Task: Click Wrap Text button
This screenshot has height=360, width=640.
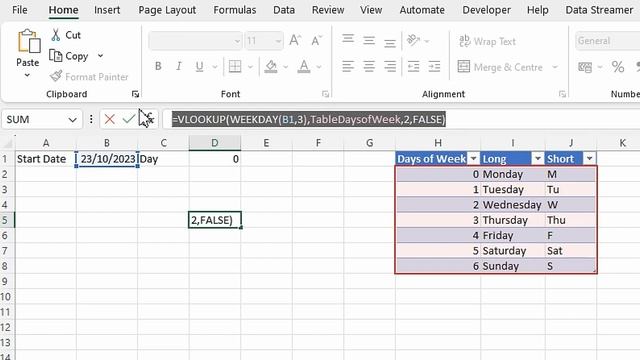Action: tap(487, 41)
